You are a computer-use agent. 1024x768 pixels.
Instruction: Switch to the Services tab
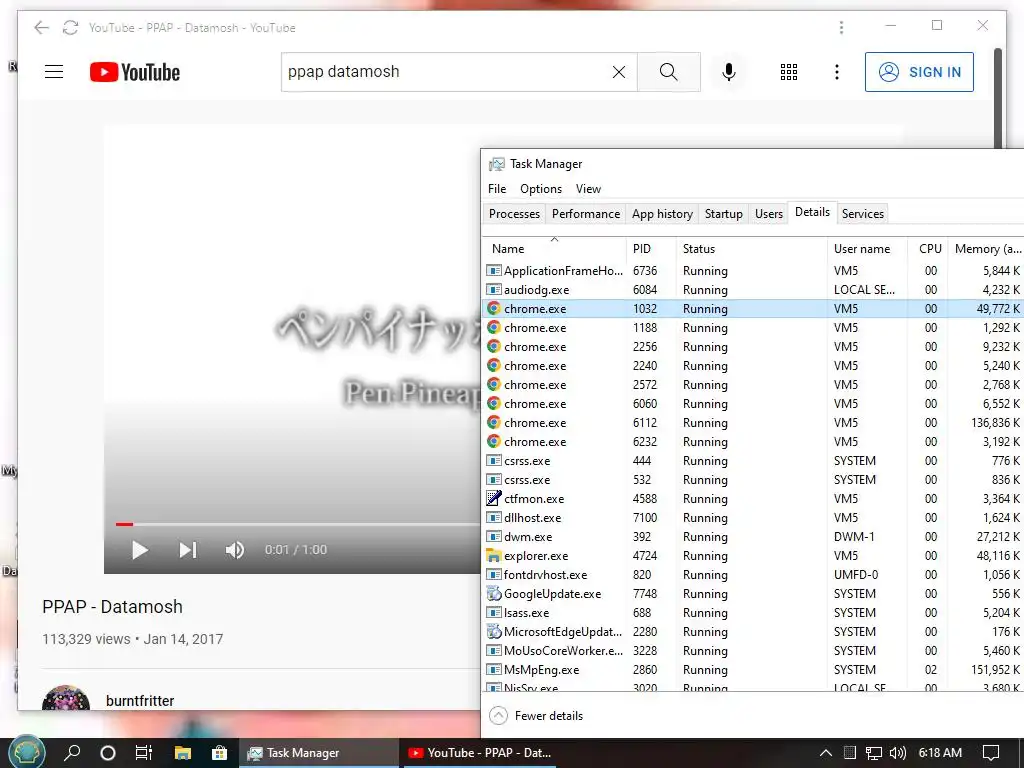coord(863,214)
